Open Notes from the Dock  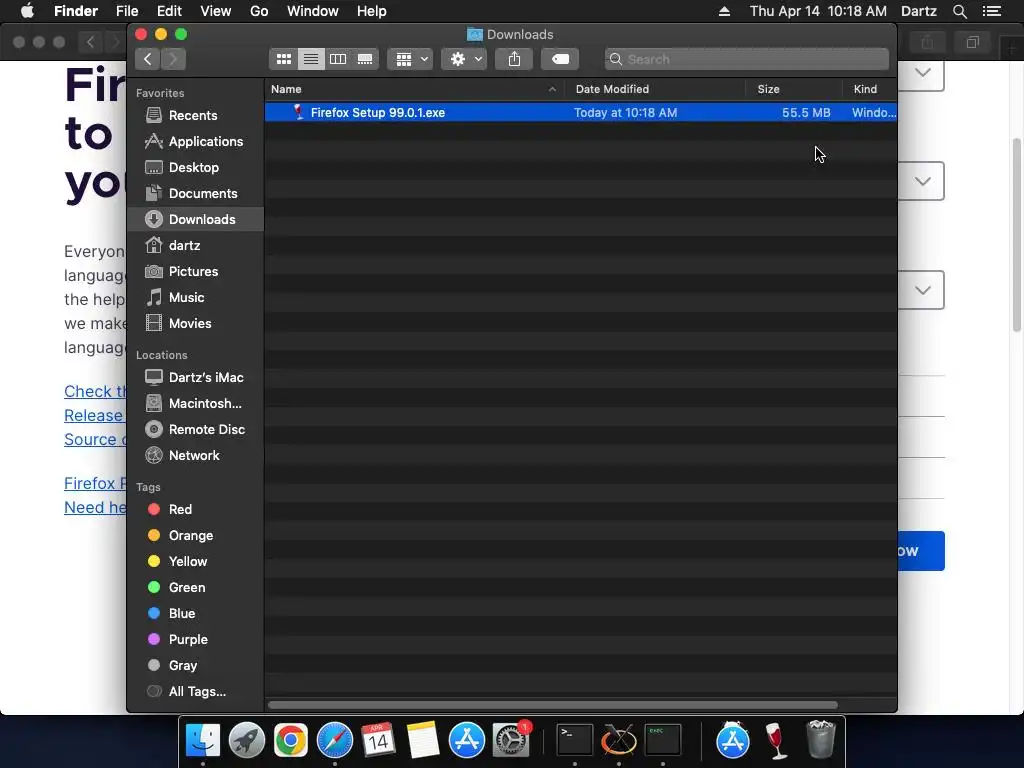click(423, 740)
